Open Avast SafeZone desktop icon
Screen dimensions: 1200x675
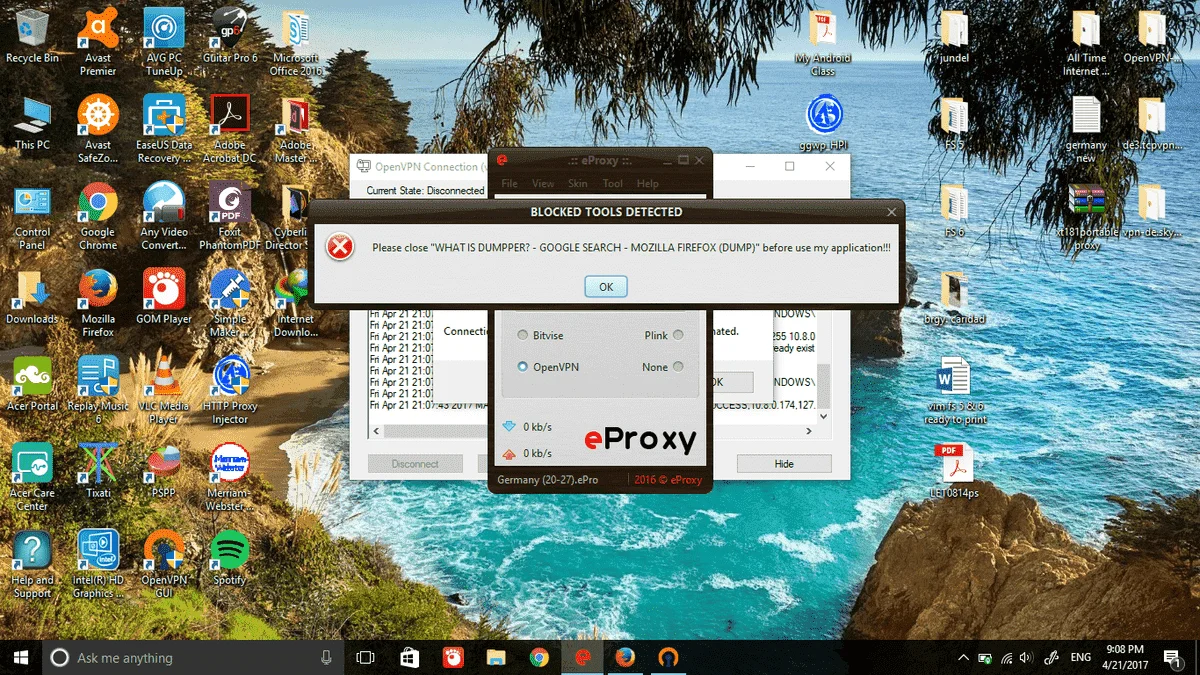tap(98, 129)
